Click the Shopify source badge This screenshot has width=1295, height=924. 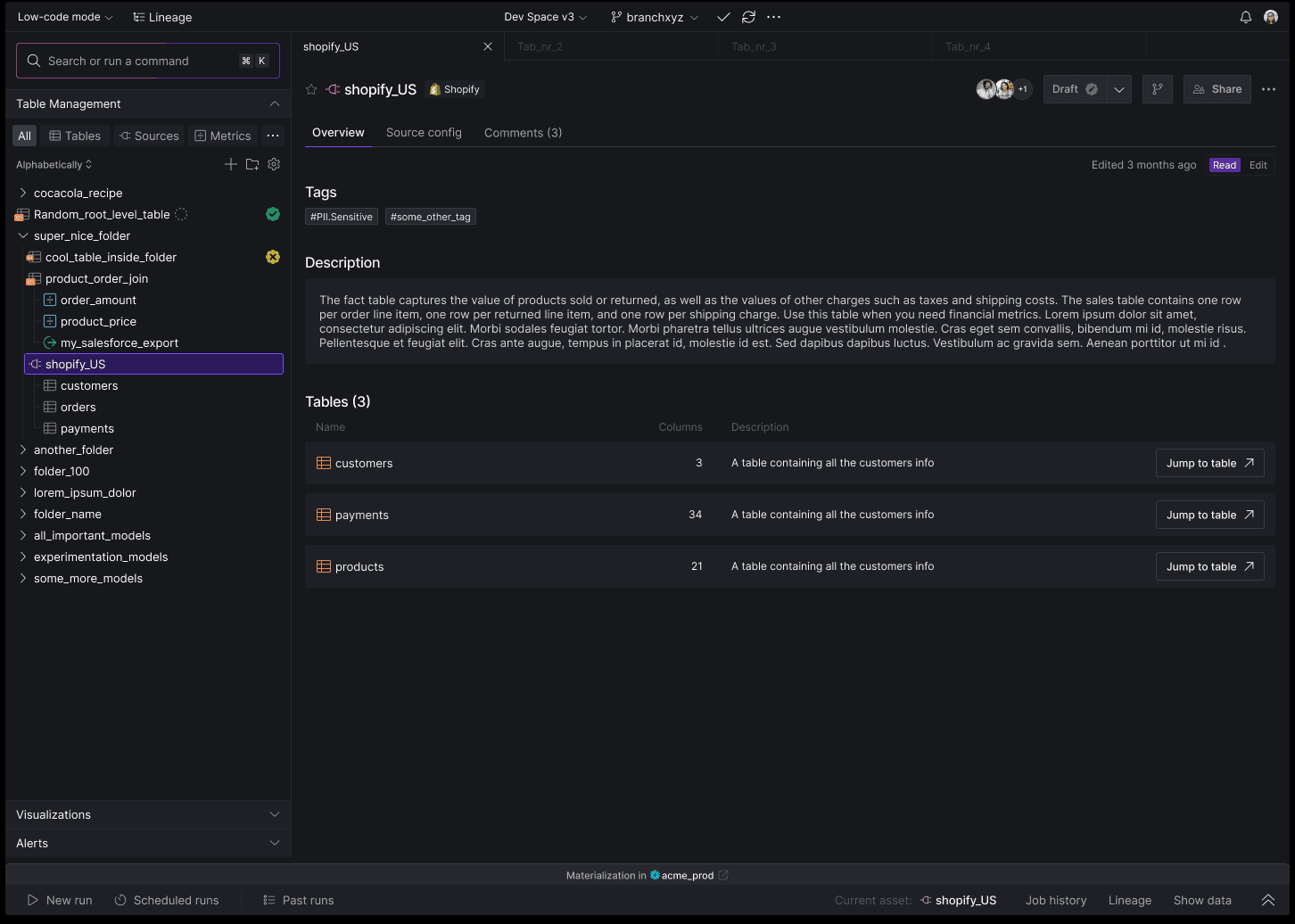(x=455, y=89)
